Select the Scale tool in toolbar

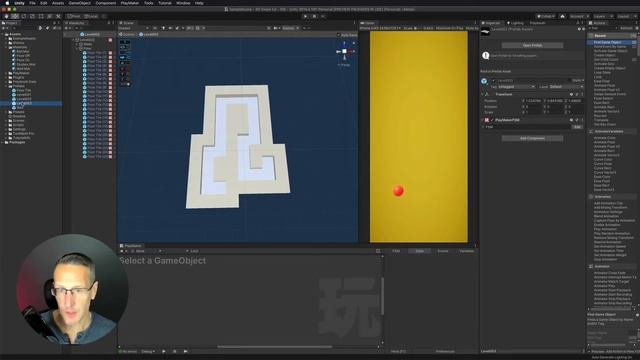(x=32, y=16)
